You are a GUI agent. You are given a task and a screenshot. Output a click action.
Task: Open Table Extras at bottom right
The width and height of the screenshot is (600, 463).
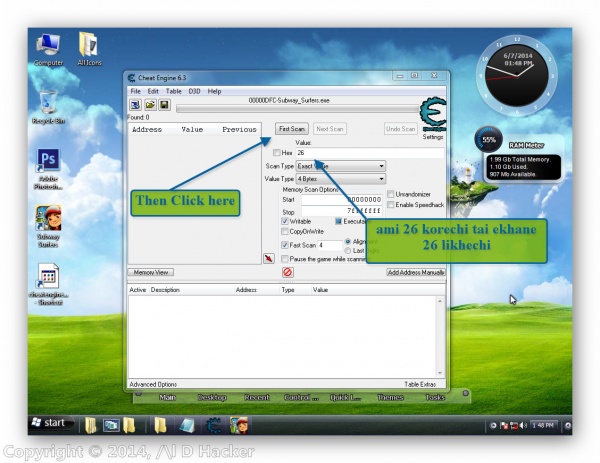coord(420,384)
